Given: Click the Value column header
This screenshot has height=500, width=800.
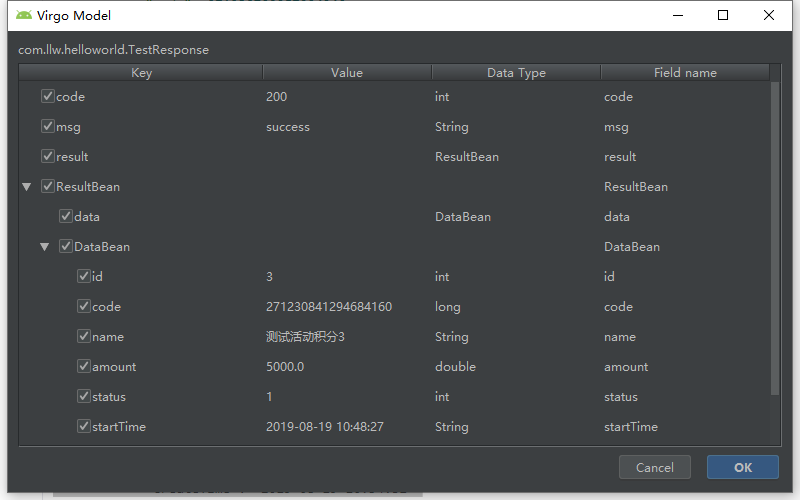Looking at the screenshot, I should click(347, 72).
